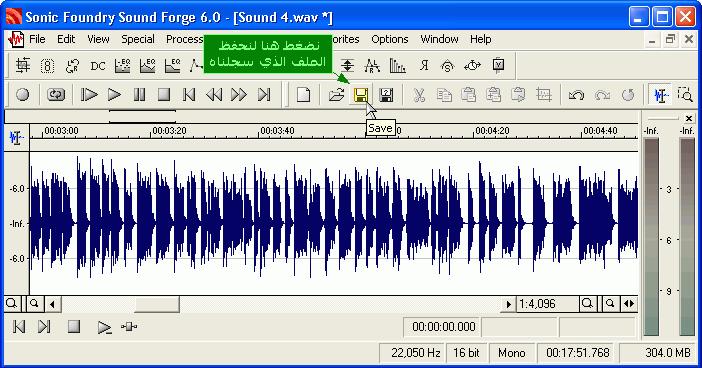This screenshot has height=368, width=702.
Task: Open an existing file with the folder icon
Action: point(336,94)
